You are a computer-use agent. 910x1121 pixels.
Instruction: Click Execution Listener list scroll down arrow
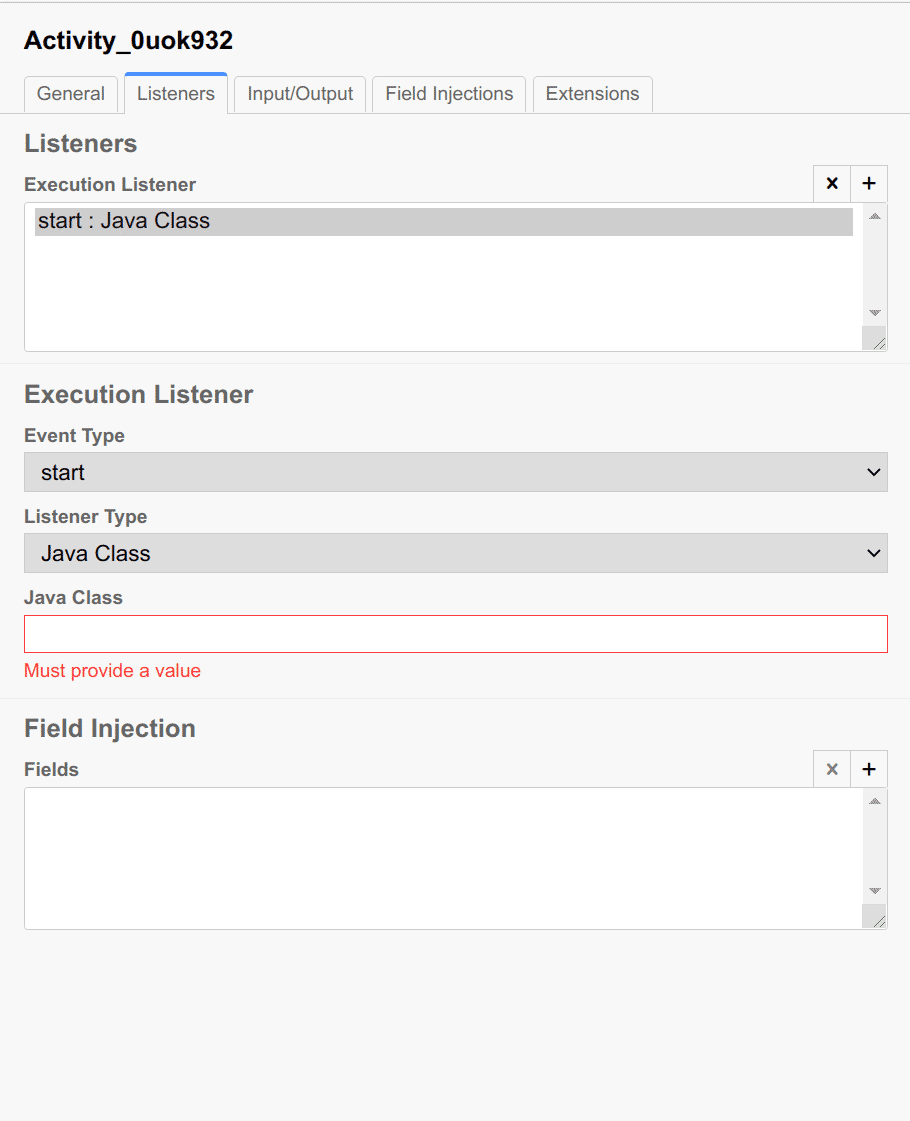[x=875, y=313]
